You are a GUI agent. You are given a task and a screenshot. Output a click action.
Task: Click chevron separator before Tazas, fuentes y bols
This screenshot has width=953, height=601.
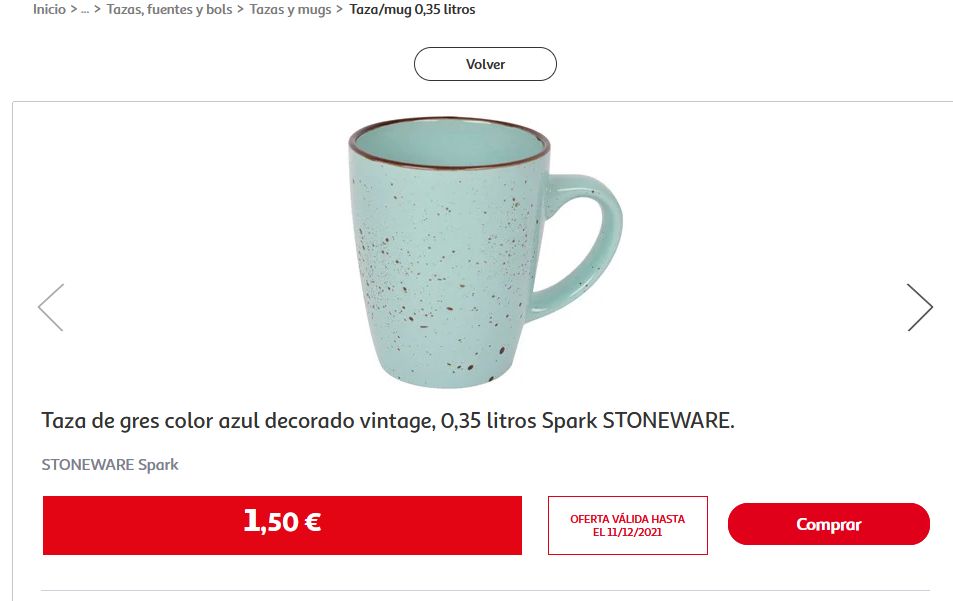98,10
